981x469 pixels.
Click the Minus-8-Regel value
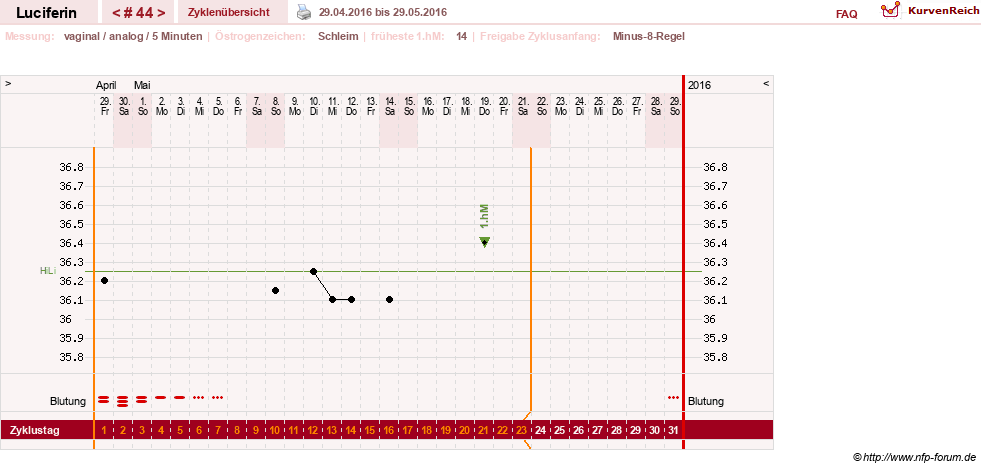tap(649, 36)
